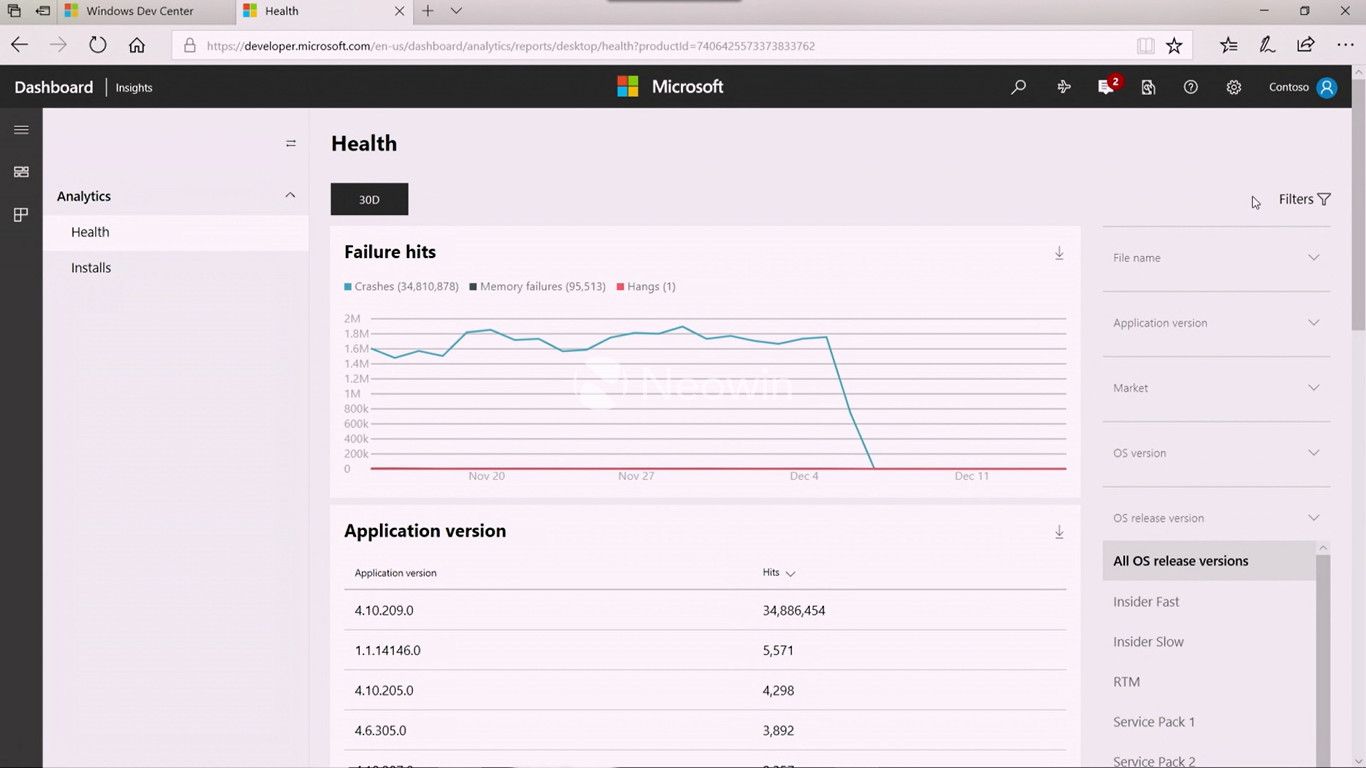Open the hamburger menu in the left rail
The height and width of the screenshot is (768, 1366).
point(21,129)
